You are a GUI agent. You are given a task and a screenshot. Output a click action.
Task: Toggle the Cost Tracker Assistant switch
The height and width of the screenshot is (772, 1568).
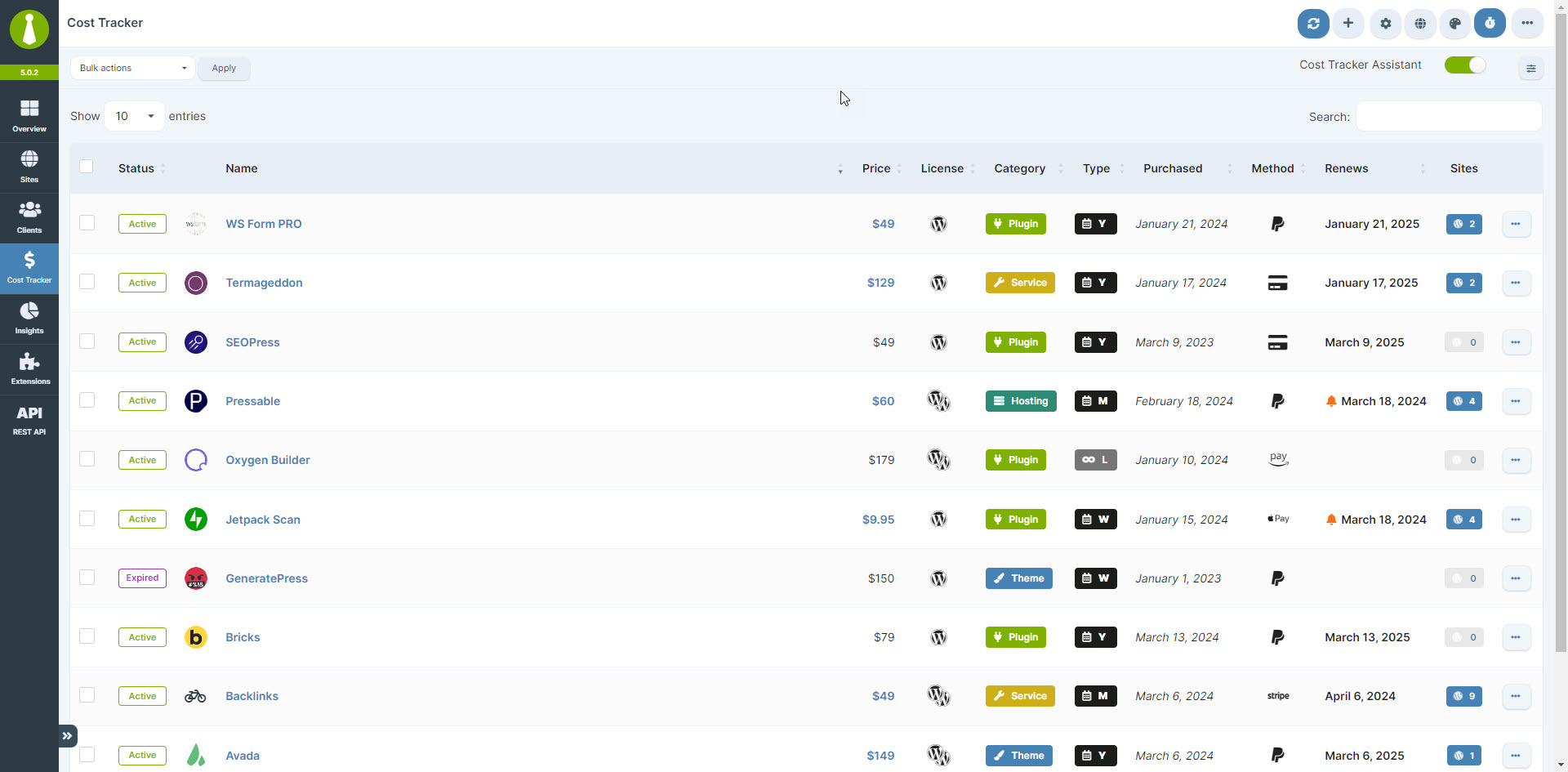point(1465,65)
